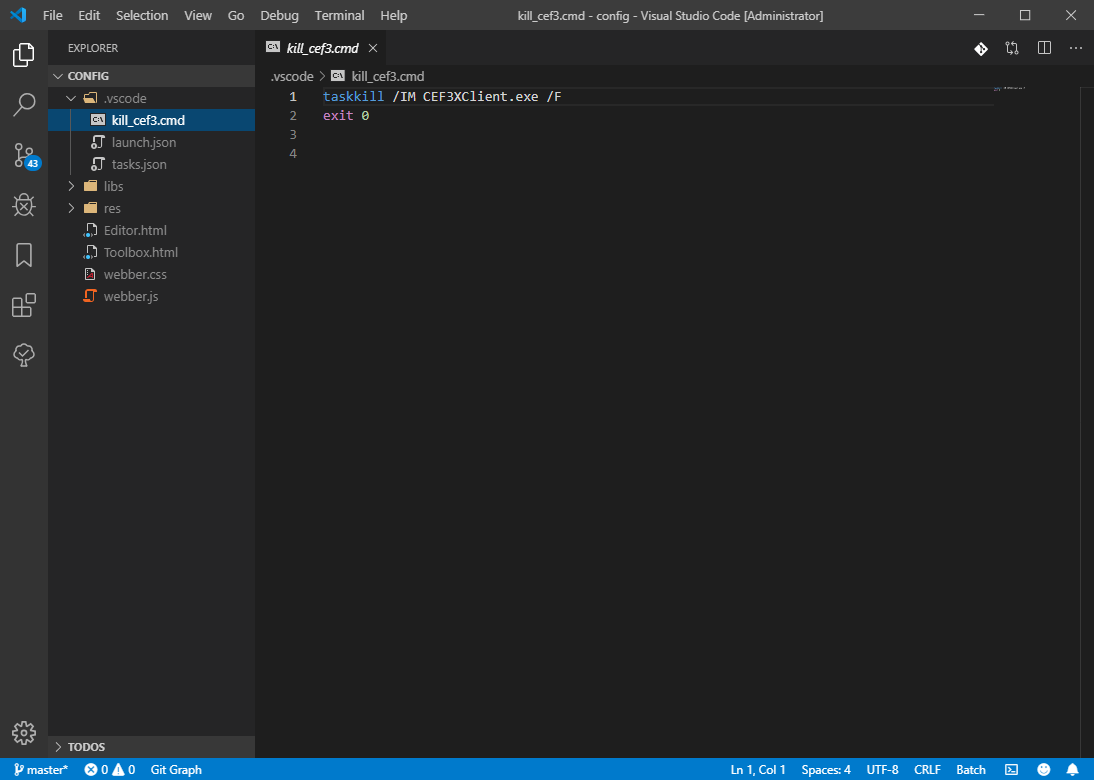Open the Bookmarks view icon
Screen dimensions: 1094x780
tap(24, 255)
